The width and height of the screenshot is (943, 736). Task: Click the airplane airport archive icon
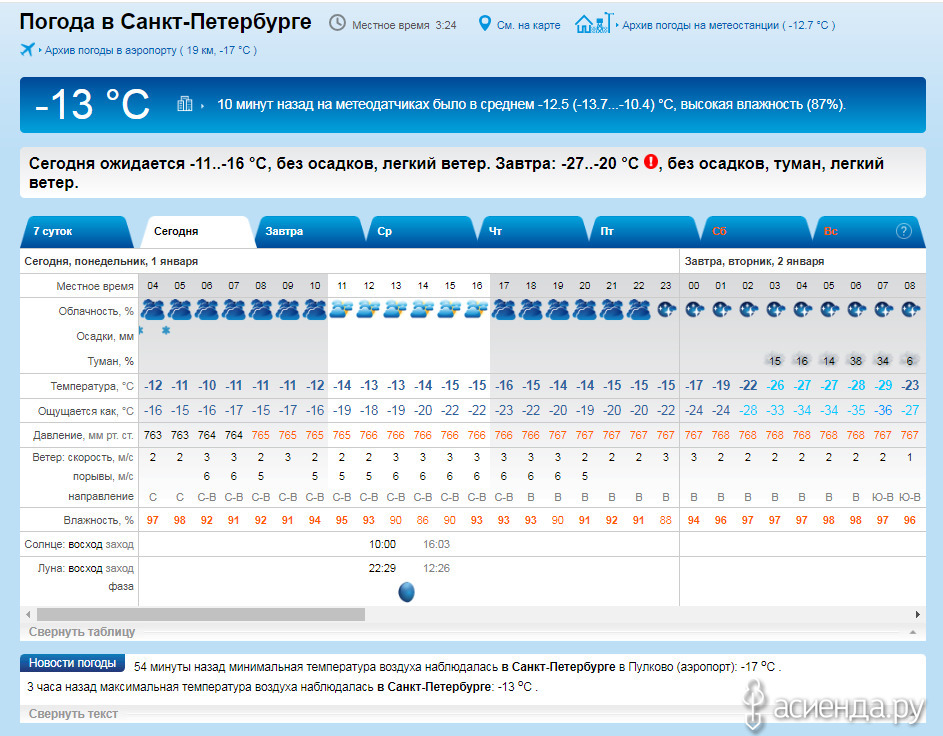click(x=27, y=49)
